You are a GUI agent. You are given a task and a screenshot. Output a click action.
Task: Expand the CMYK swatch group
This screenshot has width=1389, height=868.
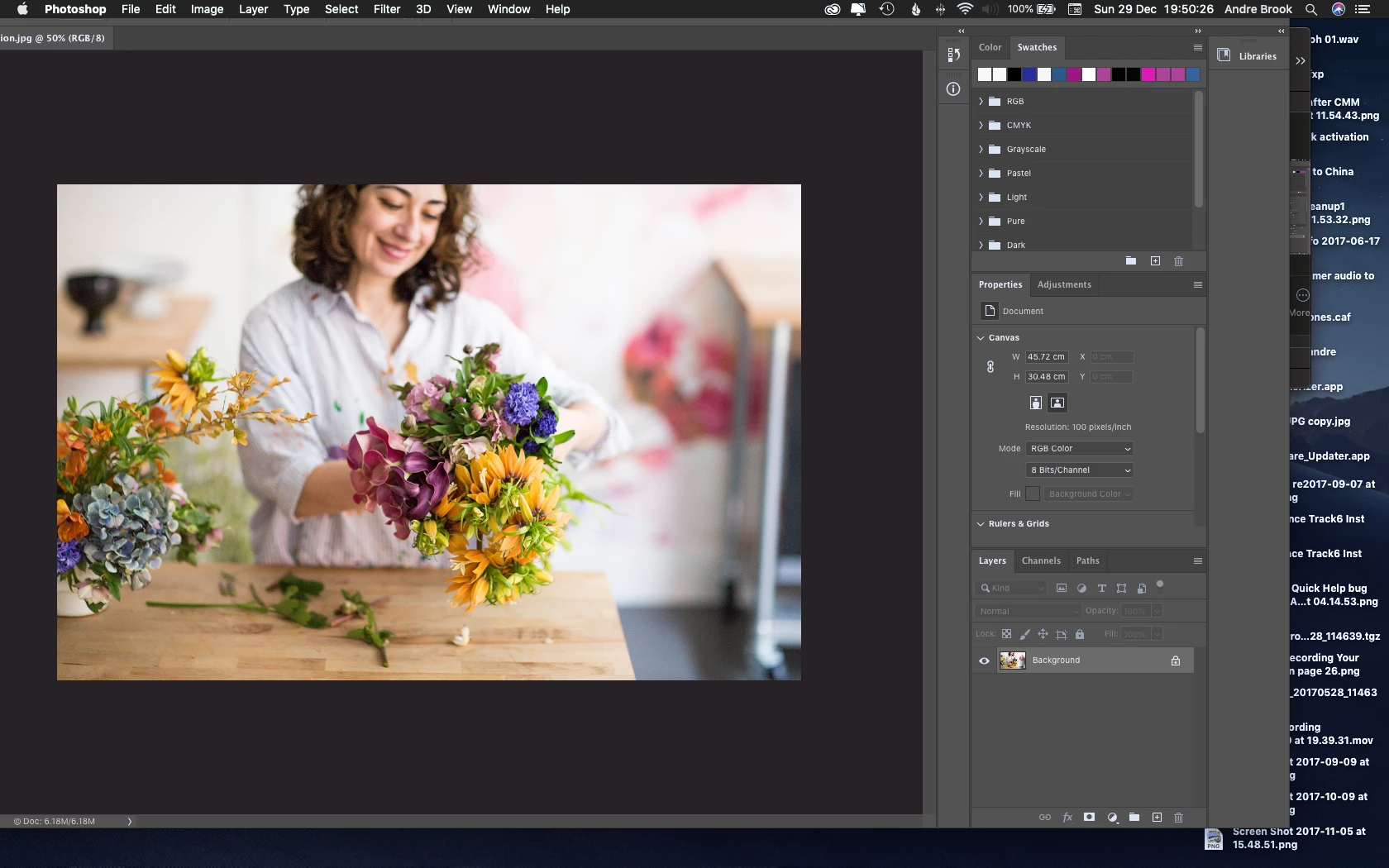[981, 126]
